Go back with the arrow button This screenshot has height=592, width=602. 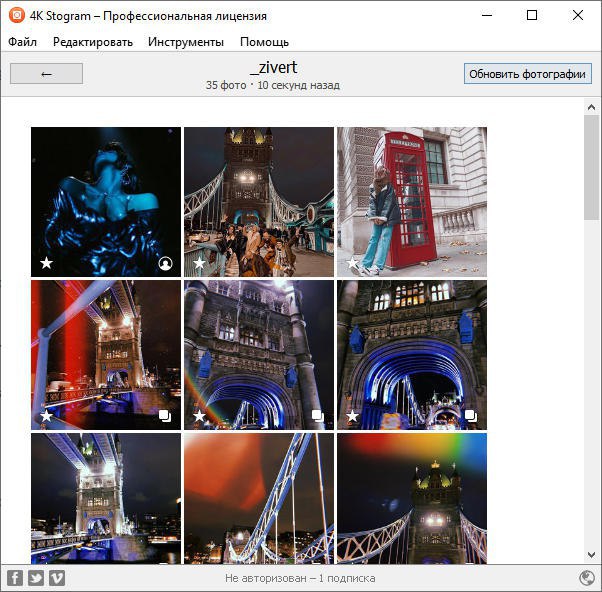tap(46, 74)
